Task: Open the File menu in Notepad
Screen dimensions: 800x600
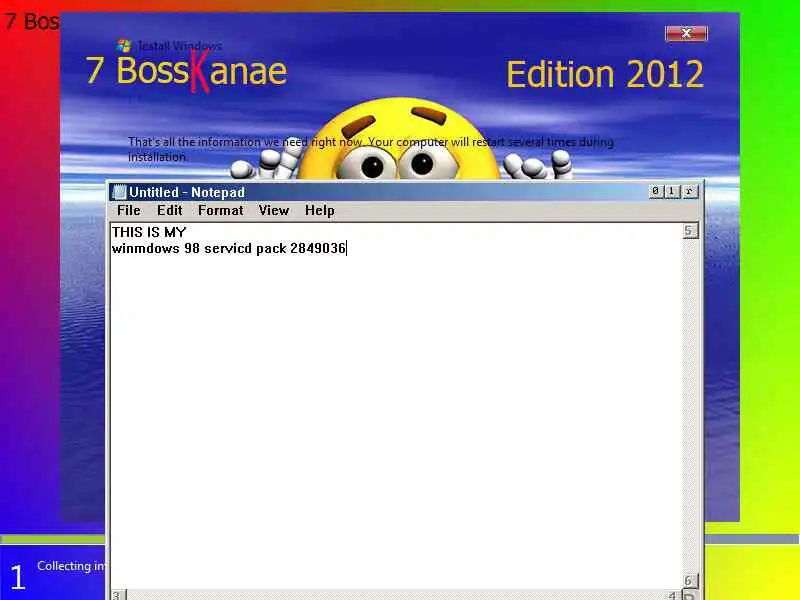Action: (129, 210)
